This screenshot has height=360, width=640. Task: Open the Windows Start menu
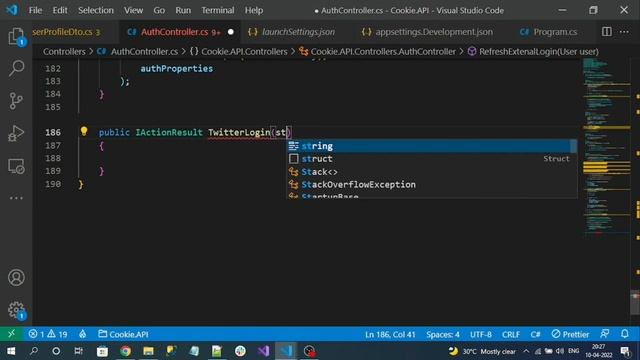point(11,351)
